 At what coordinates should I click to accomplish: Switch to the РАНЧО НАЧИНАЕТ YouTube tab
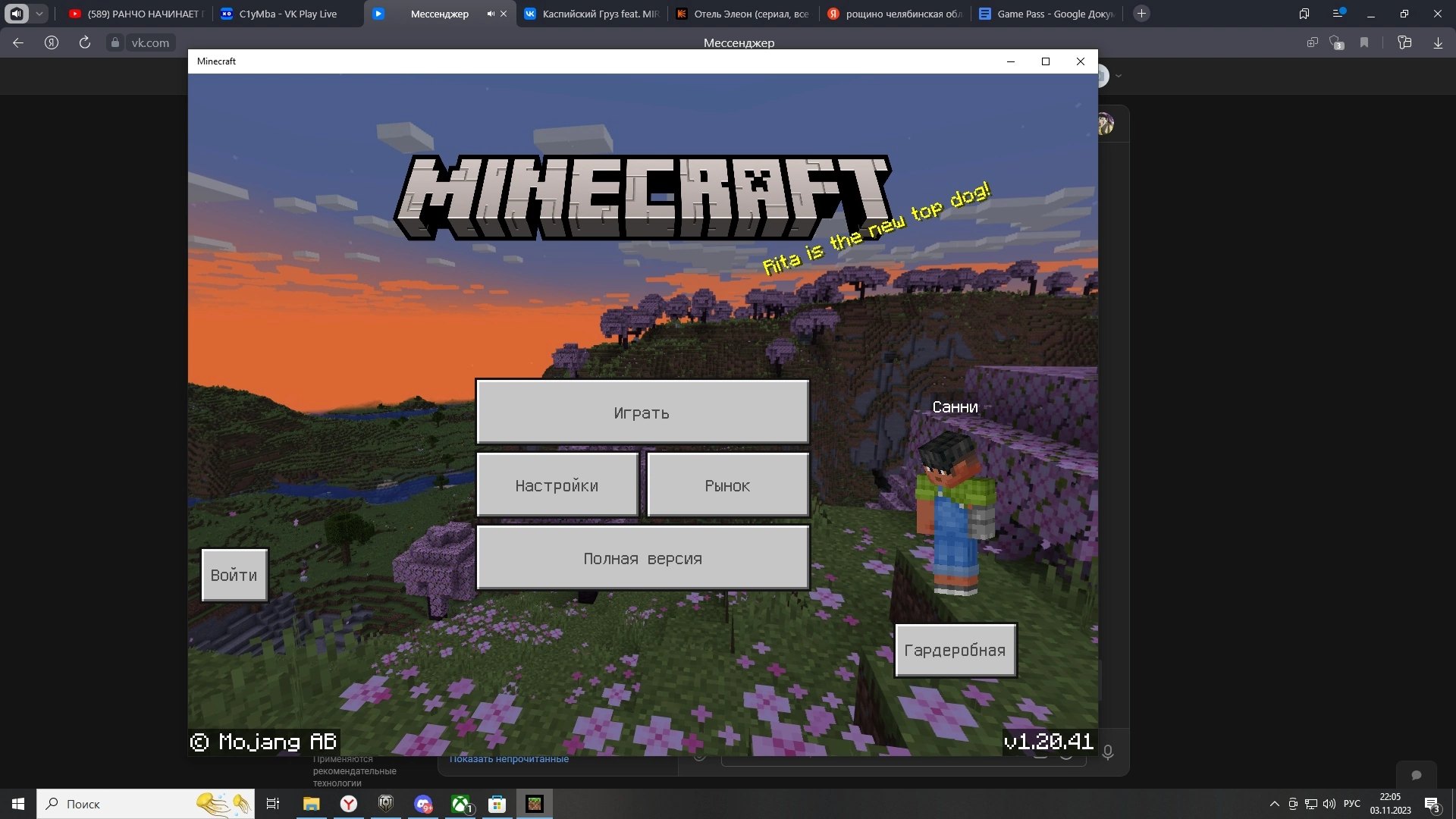click(136, 14)
